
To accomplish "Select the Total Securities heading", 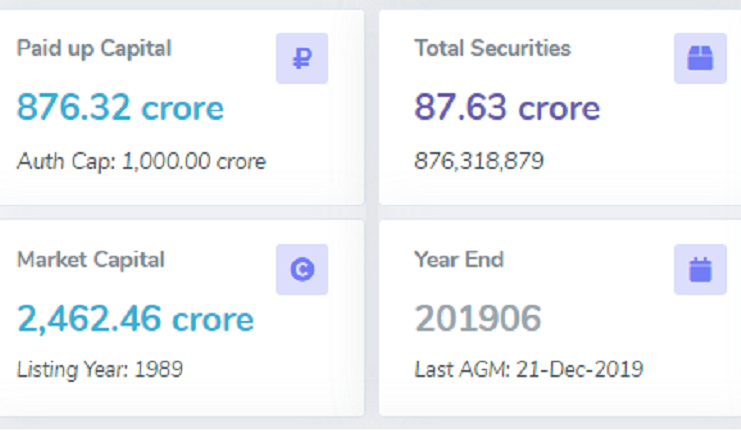I will click(492, 48).
